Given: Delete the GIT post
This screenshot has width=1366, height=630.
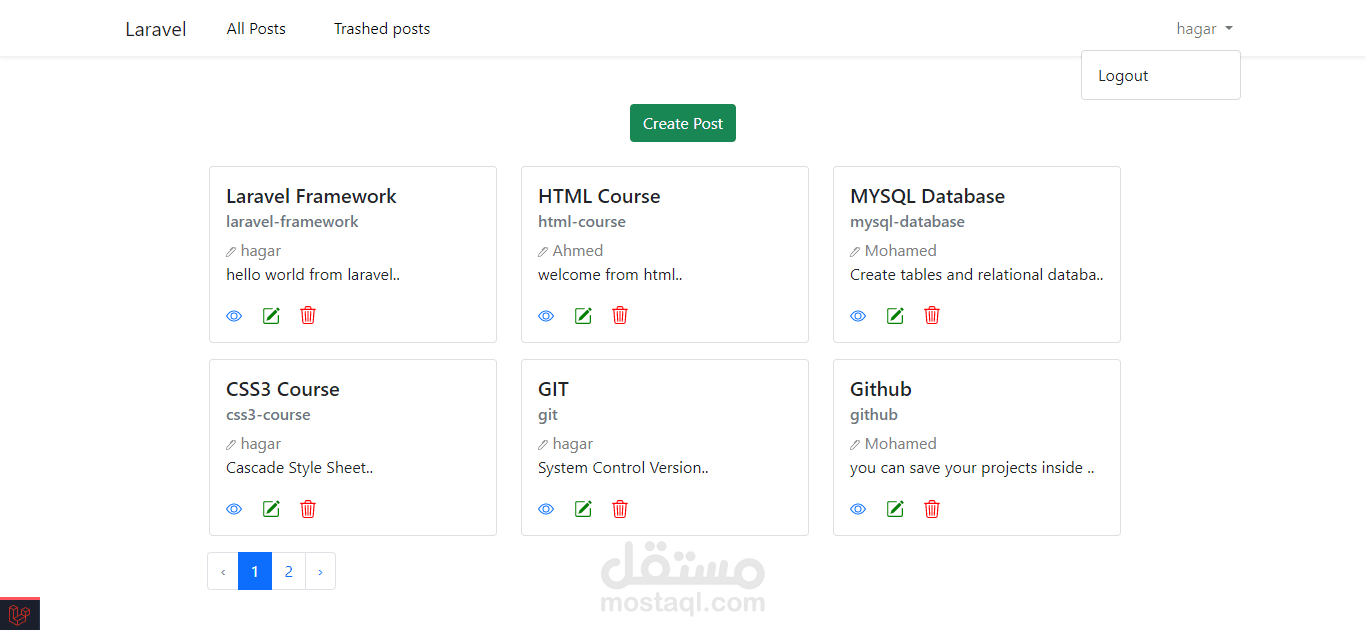Looking at the screenshot, I should point(620,508).
